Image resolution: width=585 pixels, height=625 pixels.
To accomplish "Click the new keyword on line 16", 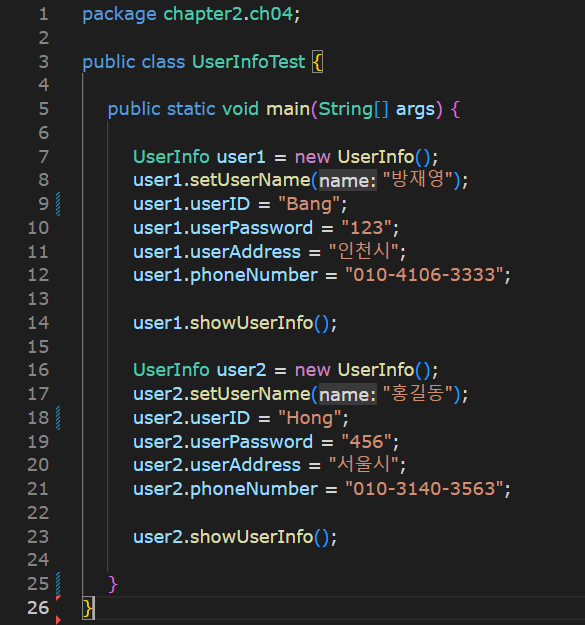I will [313, 370].
